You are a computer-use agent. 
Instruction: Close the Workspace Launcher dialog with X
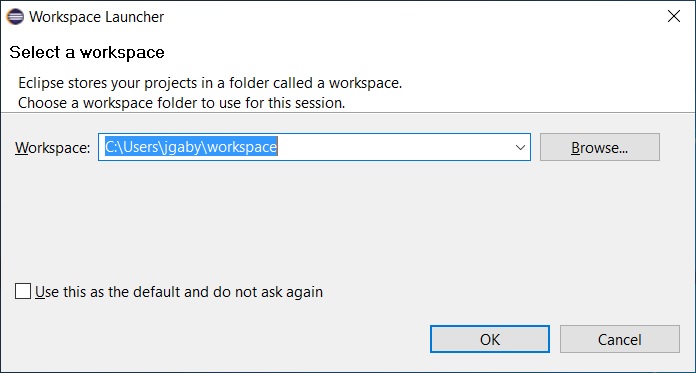[x=674, y=16]
